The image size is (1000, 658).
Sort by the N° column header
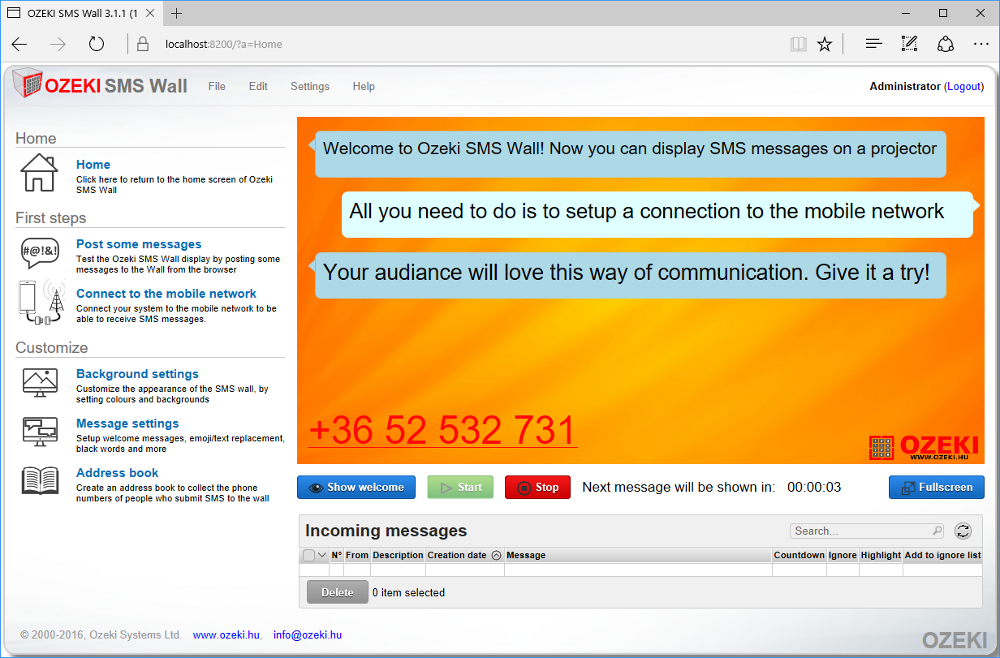pyautogui.click(x=337, y=555)
